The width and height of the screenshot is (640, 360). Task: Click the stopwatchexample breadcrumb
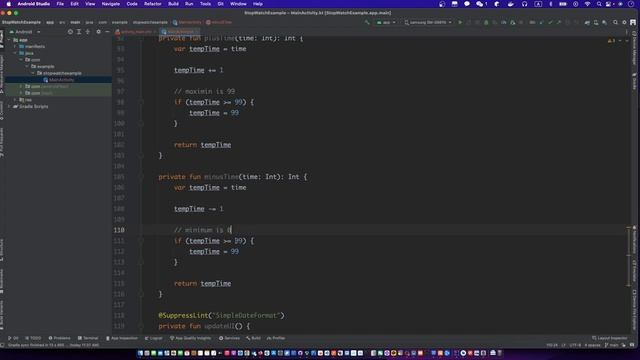click(x=150, y=22)
